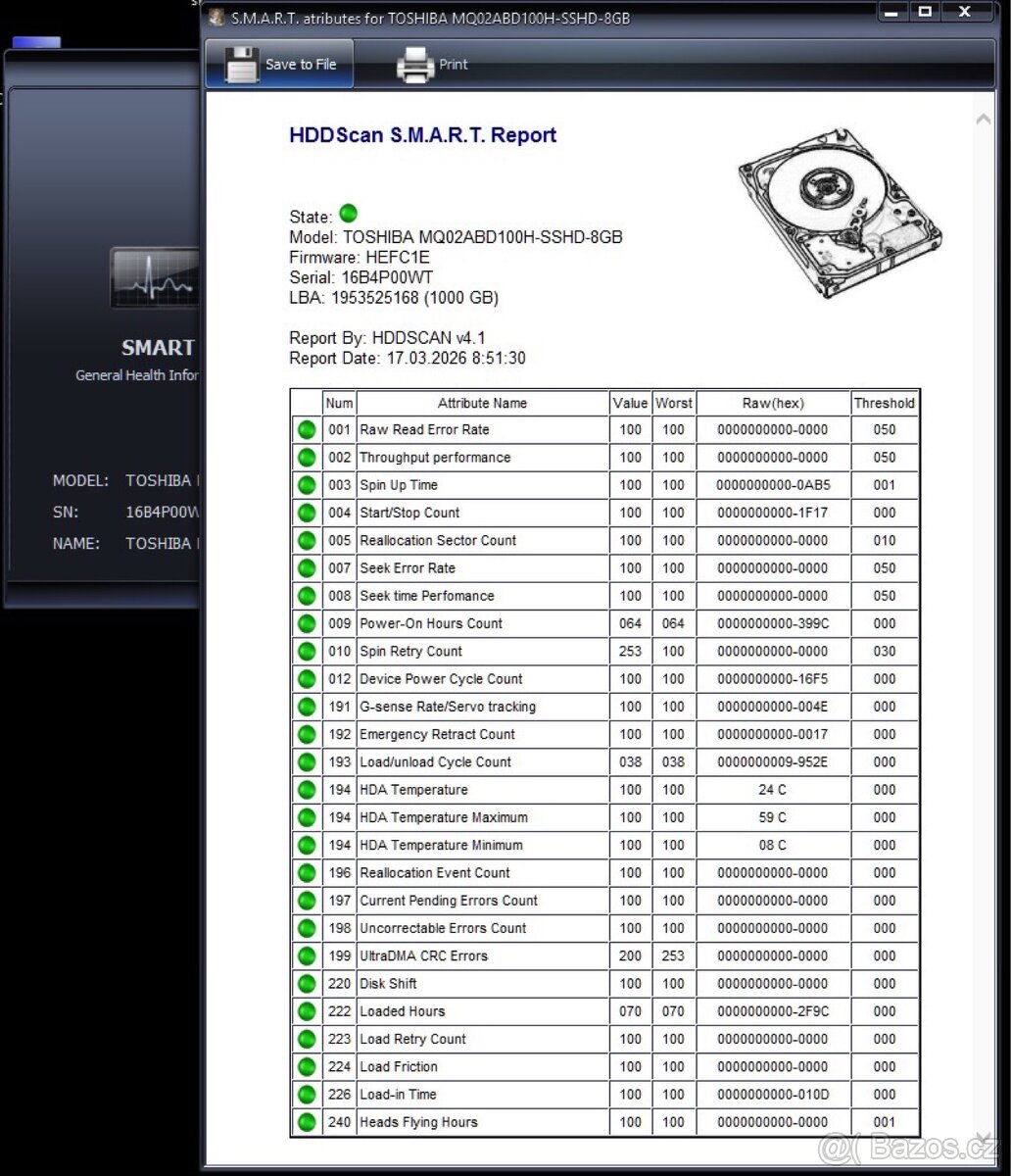This screenshot has width=1011, height=1176.
Task: Click green status icon for HDA Temperature Maximum
Action: pyautogui.click(x=307, y=817)
